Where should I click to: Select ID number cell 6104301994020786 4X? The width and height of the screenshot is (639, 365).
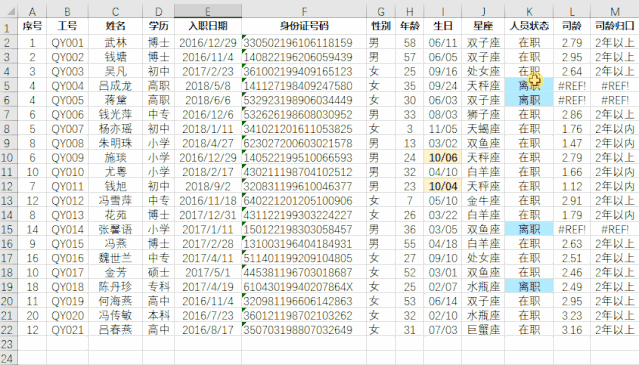[x=304, y=287]
